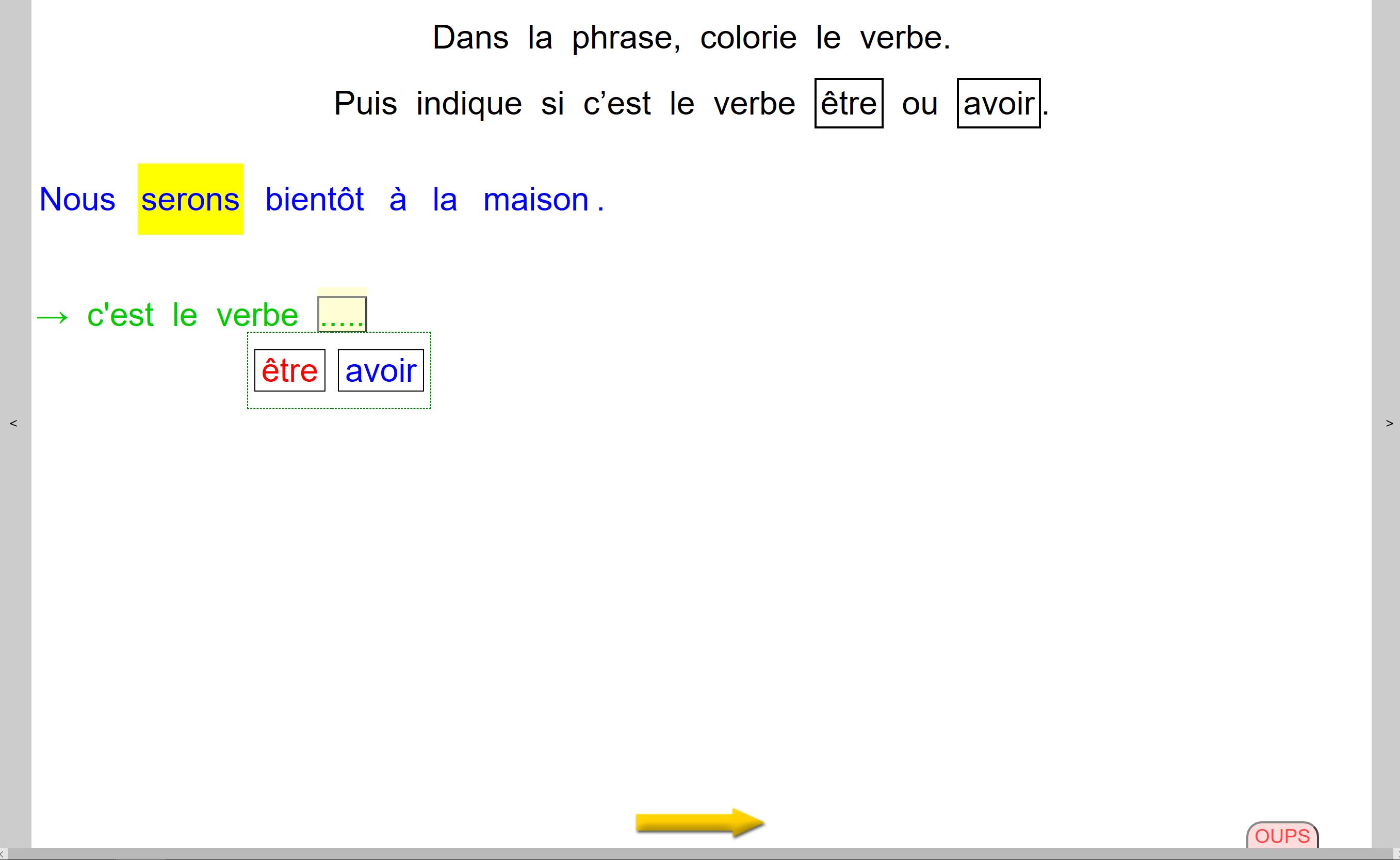Select the word Nous in the sentence
Screen dimensions: 1400x860
click(77, 199)
